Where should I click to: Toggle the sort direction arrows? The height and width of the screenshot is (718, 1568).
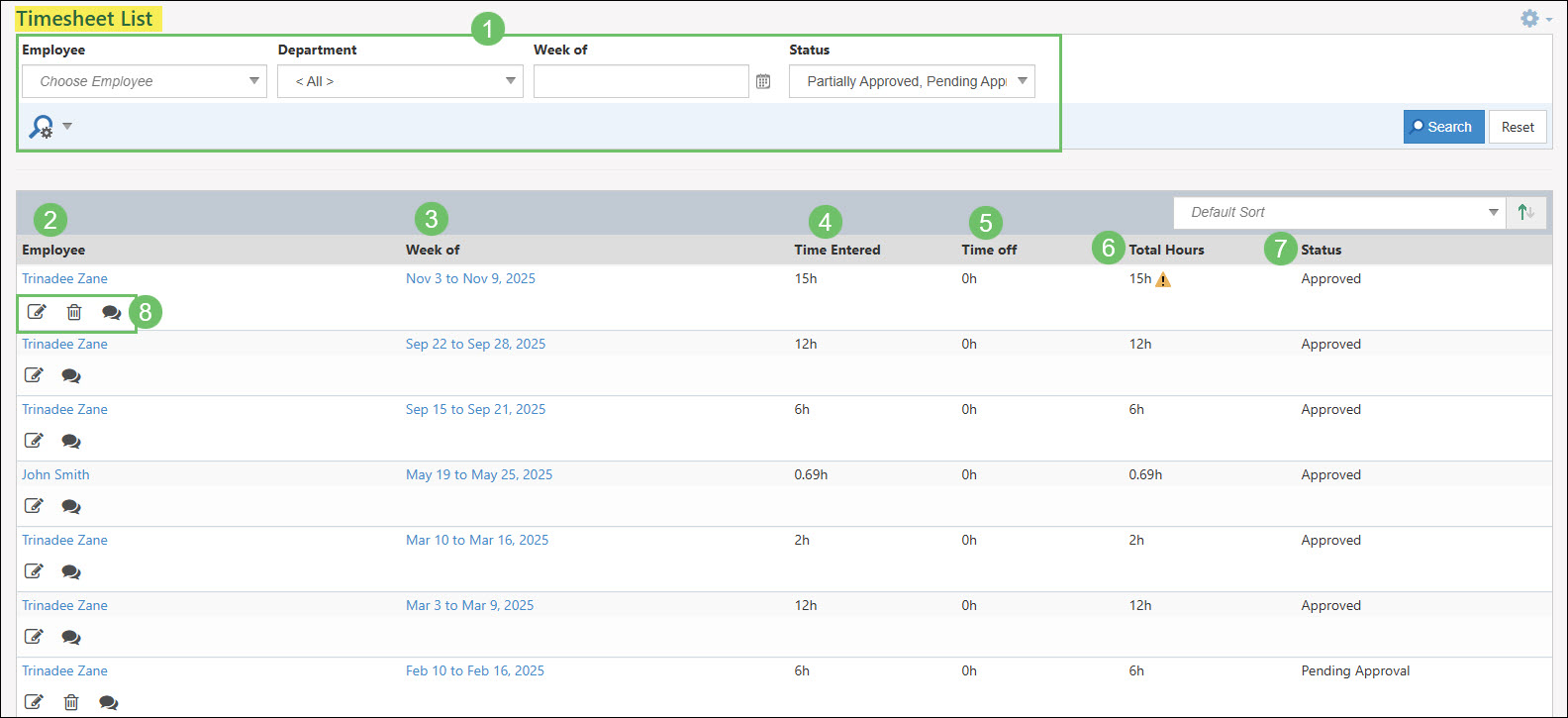[1526, 212]
